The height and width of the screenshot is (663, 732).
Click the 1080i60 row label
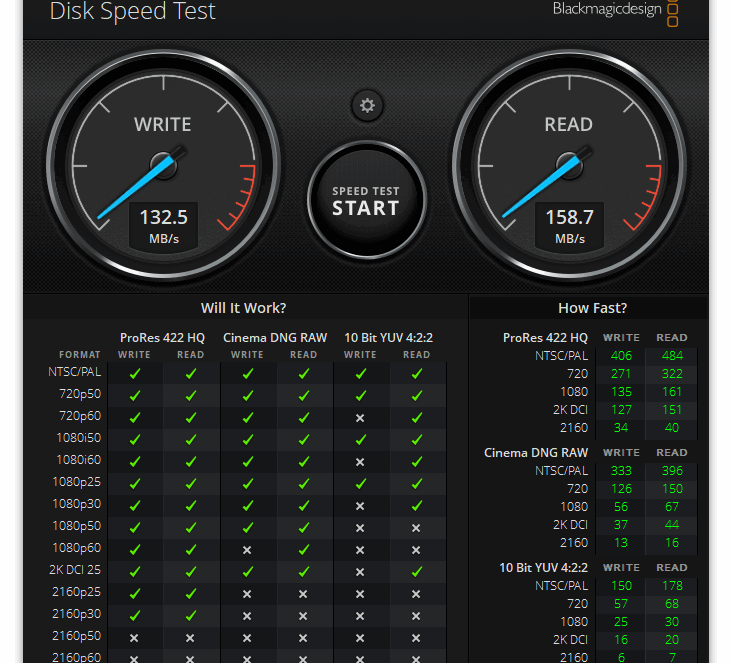click(x=78, y=460)
